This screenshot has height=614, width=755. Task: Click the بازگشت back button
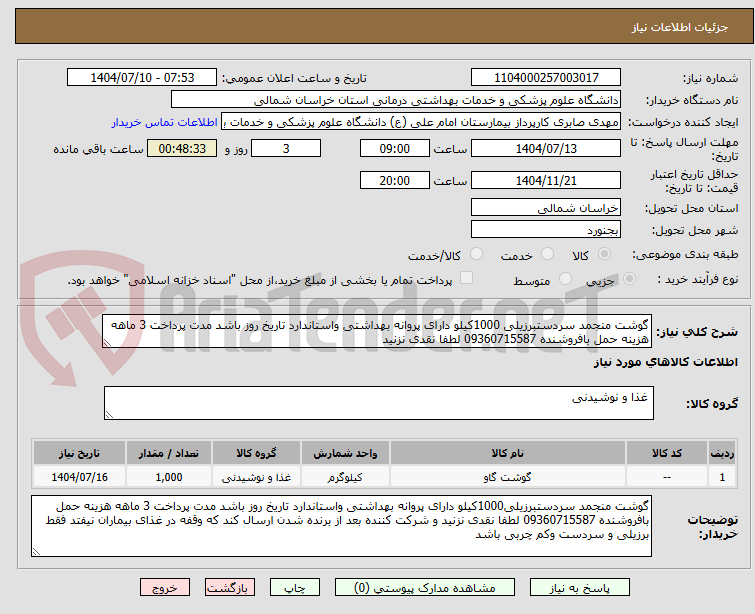click(x=230, y=588)
